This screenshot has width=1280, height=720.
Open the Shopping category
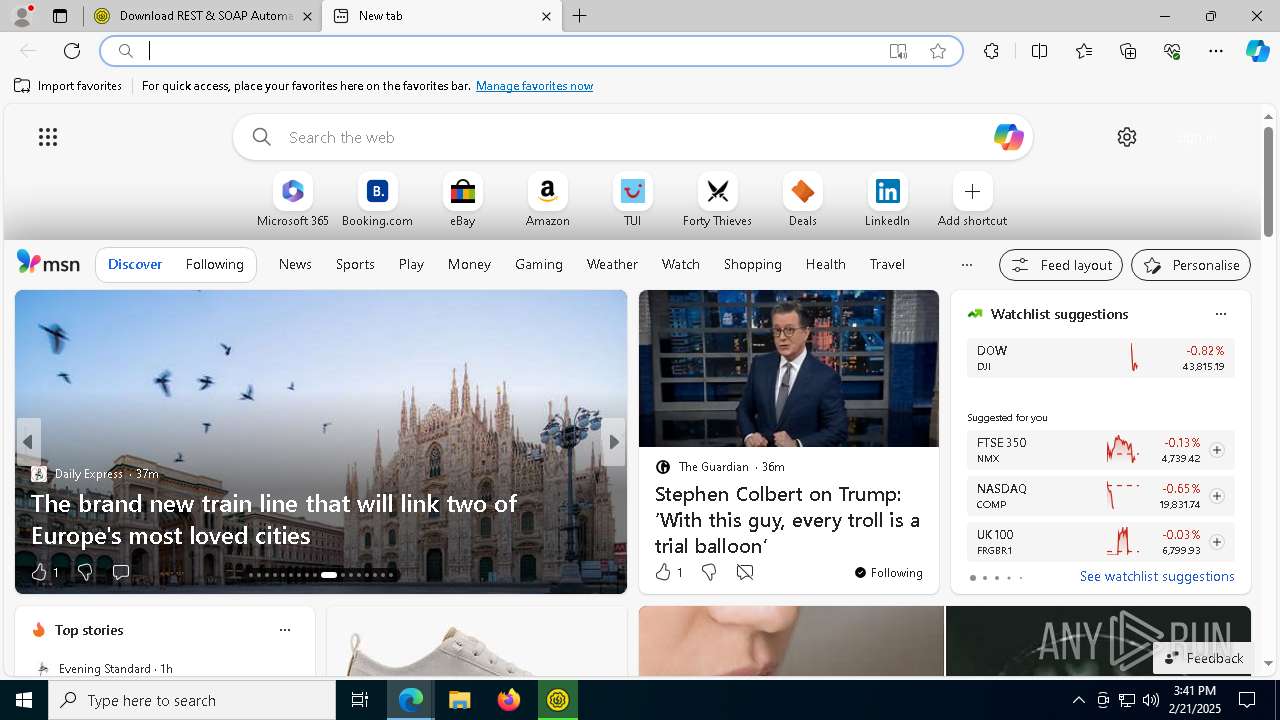[x=752, y=264]
